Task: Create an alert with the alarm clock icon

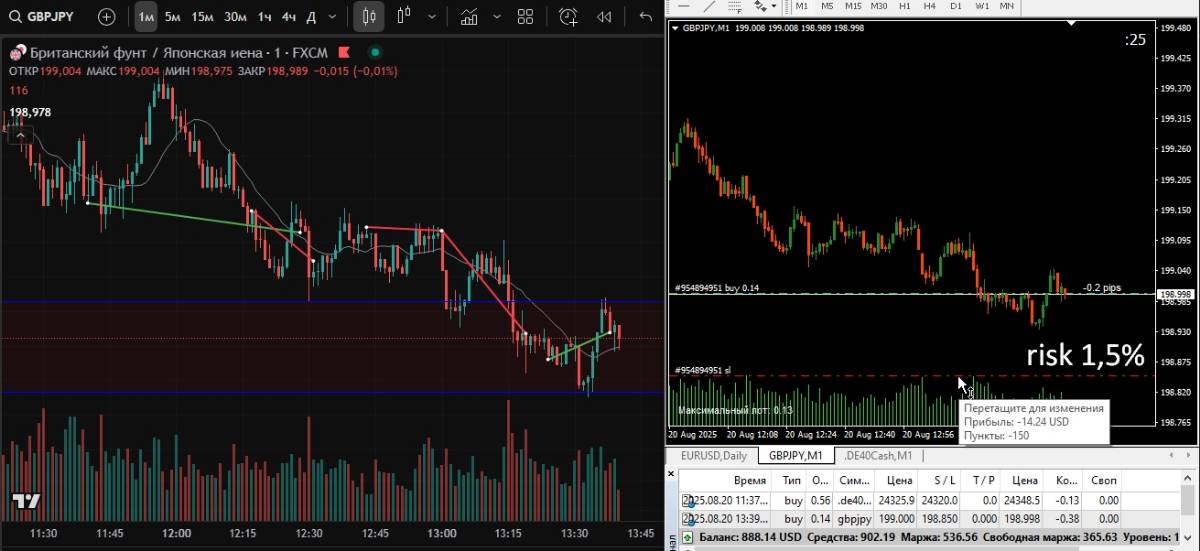Action: pyautogui.click(x=568, y=16)
